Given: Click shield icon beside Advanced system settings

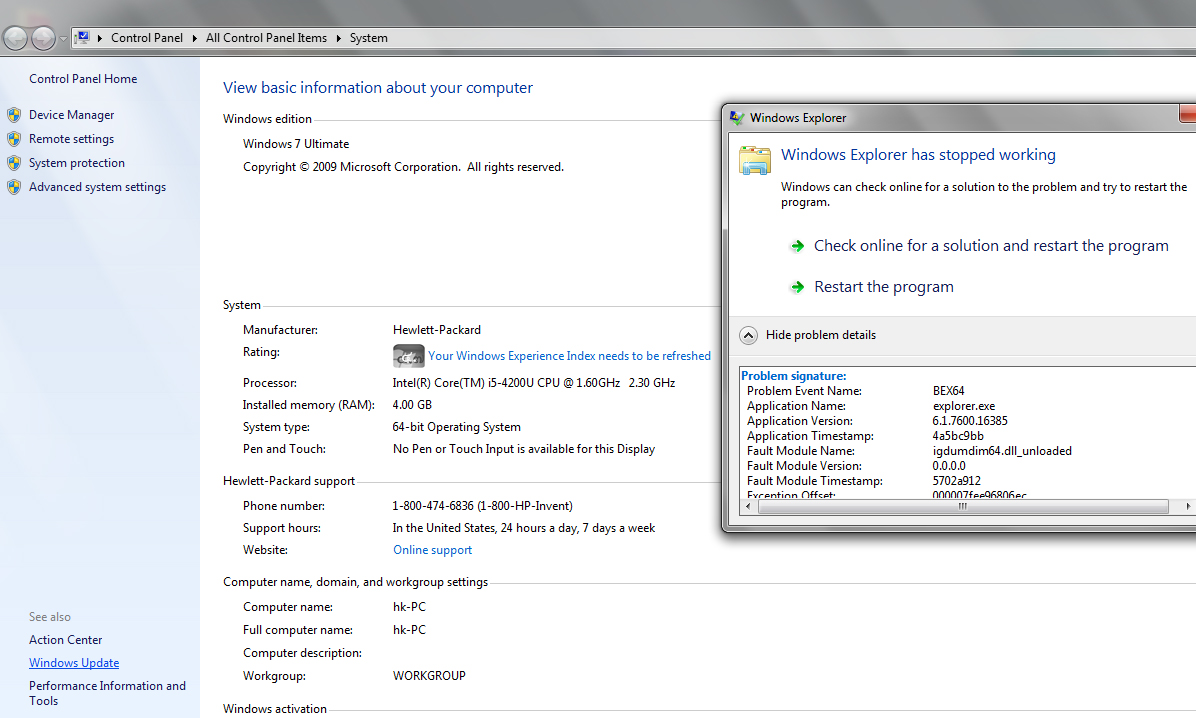Looking at the screenshot, I should pos(14,187).
